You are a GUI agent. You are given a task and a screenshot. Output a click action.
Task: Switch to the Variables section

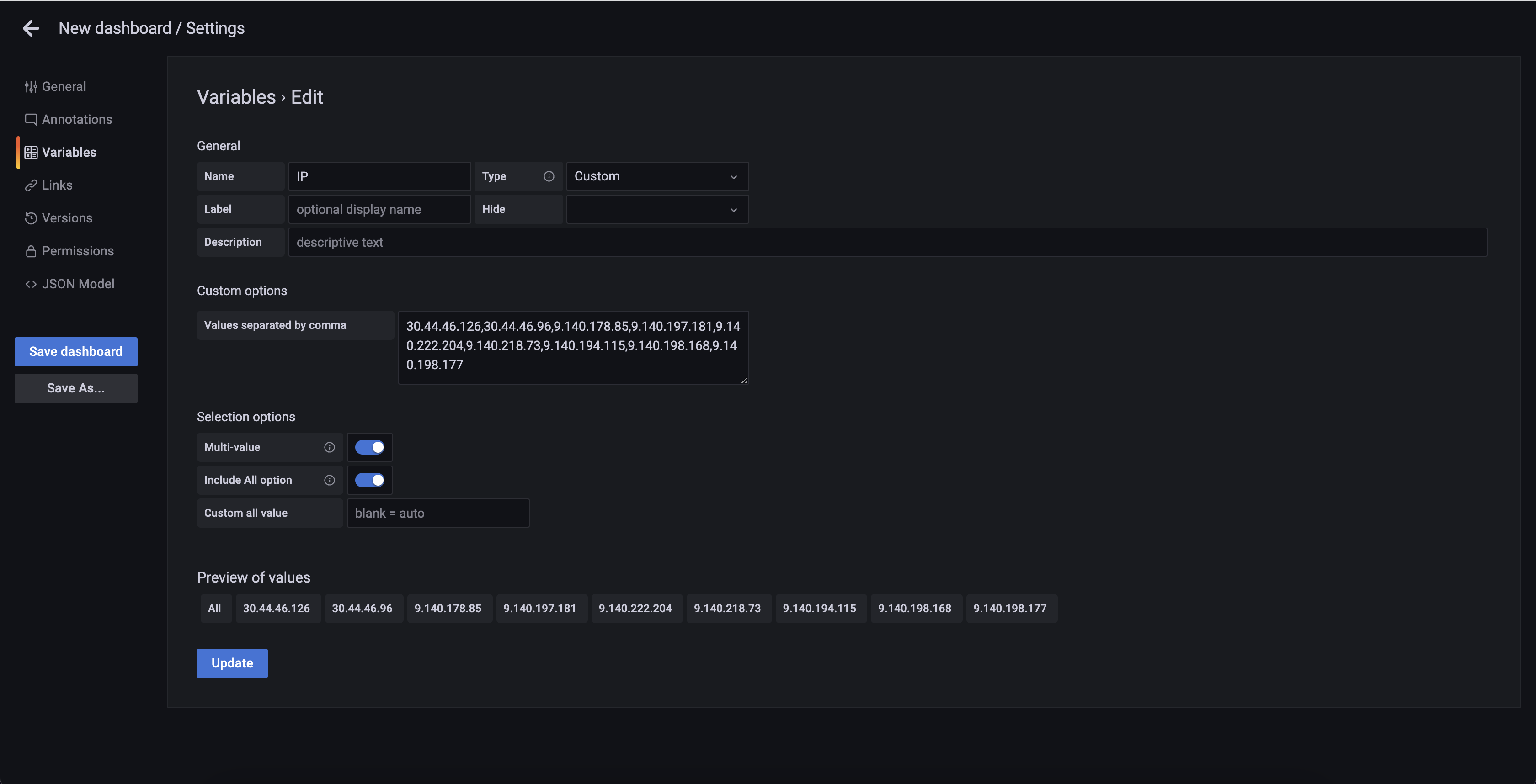69,152
